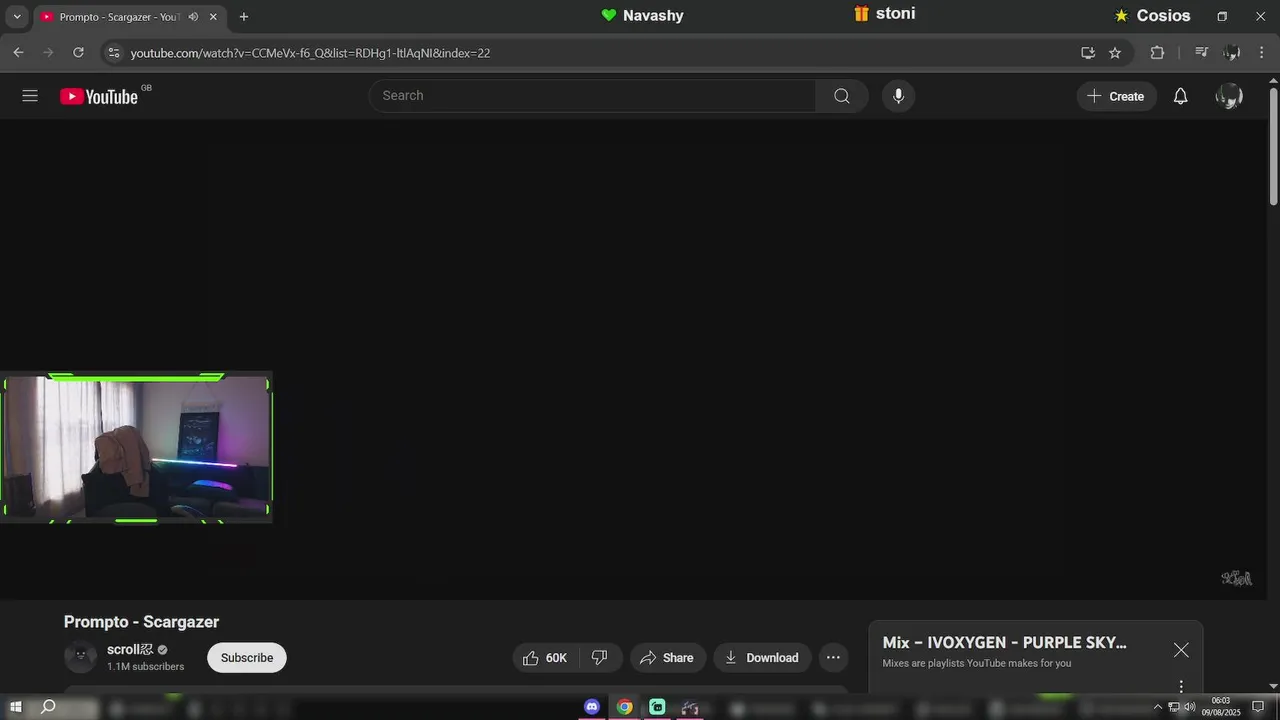Go back in browser history
This screenshot has height=720, width=1280.
pyautogui.click(x=18, y=53)
